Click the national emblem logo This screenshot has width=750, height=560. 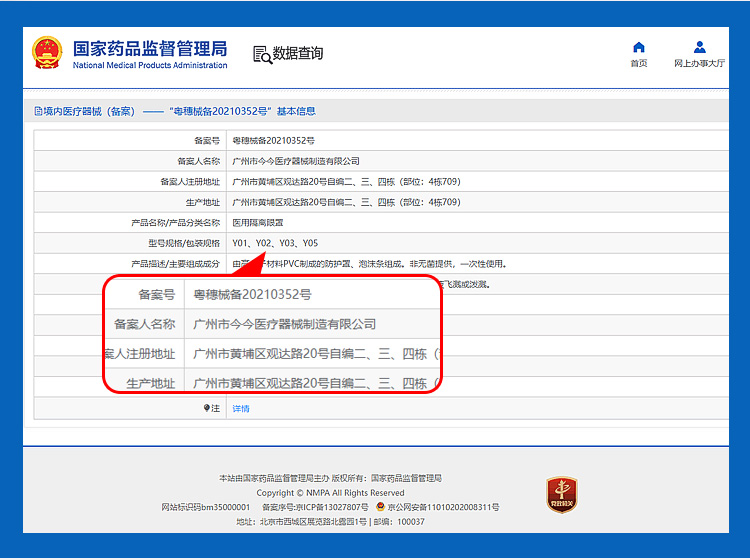(47, 53)
